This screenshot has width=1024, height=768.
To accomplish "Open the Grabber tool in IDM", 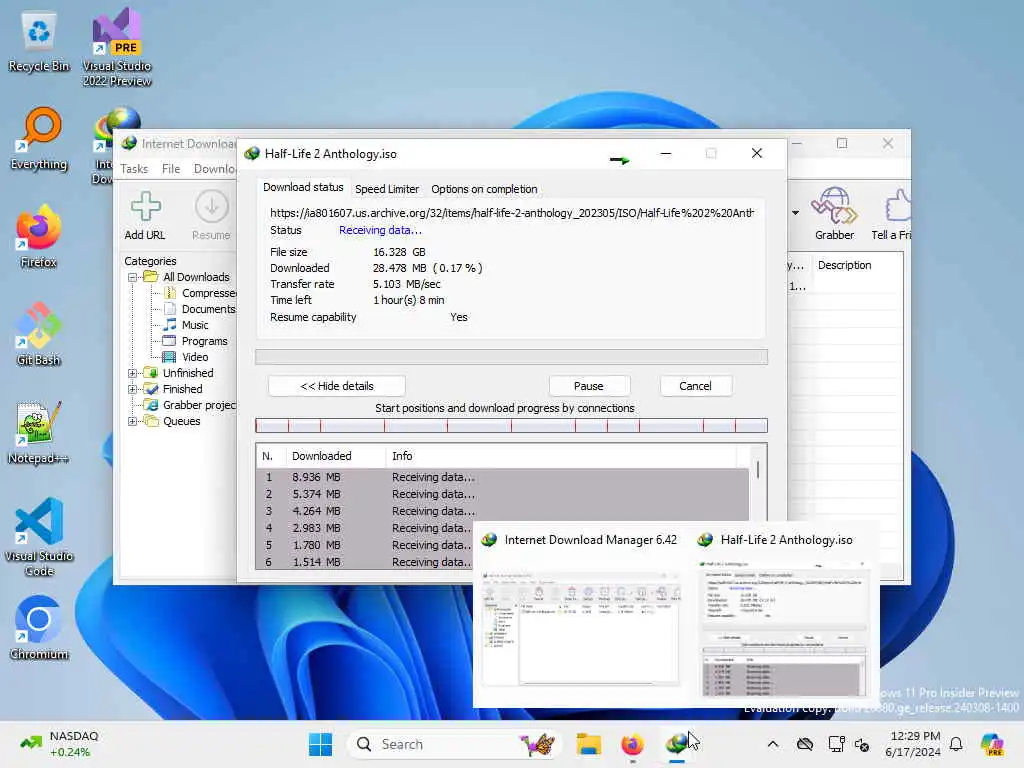I will click(x=834, y=214).
